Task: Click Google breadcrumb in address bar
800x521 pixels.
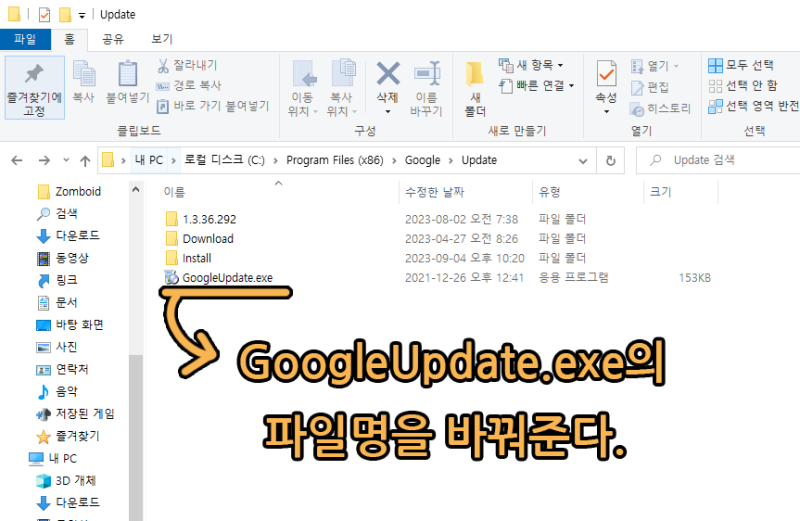Action: tap(422, 160)
